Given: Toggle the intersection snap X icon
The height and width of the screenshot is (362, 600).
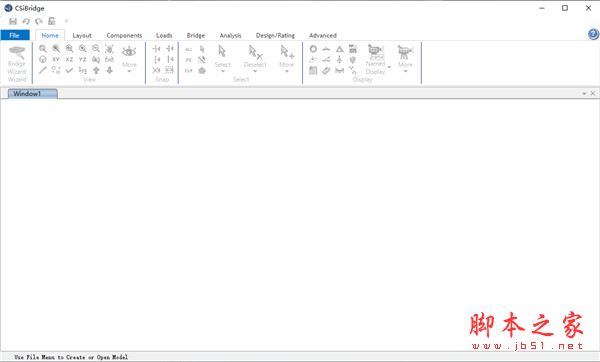Looking at the screenshot, I should (x=157, y=70).
